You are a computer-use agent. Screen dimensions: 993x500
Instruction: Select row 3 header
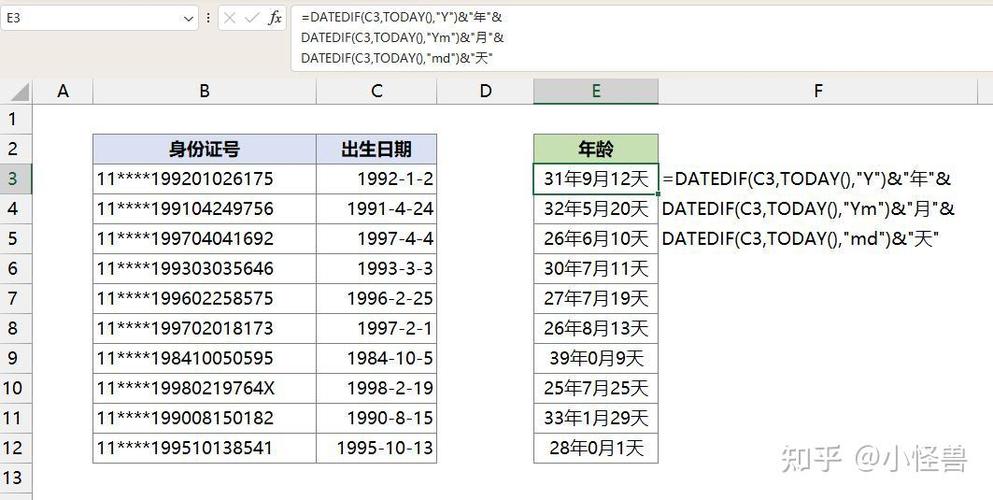pos(14,179)
